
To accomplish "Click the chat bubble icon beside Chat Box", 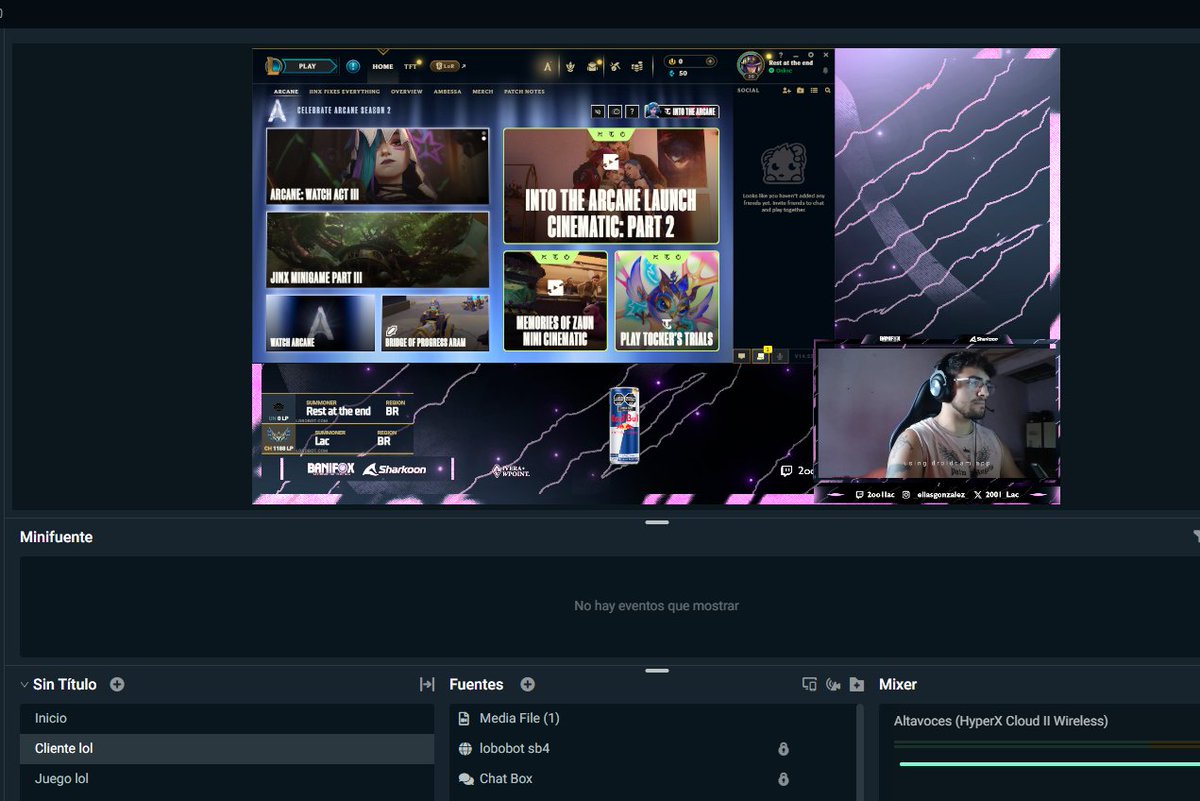I will pos(466,779).
